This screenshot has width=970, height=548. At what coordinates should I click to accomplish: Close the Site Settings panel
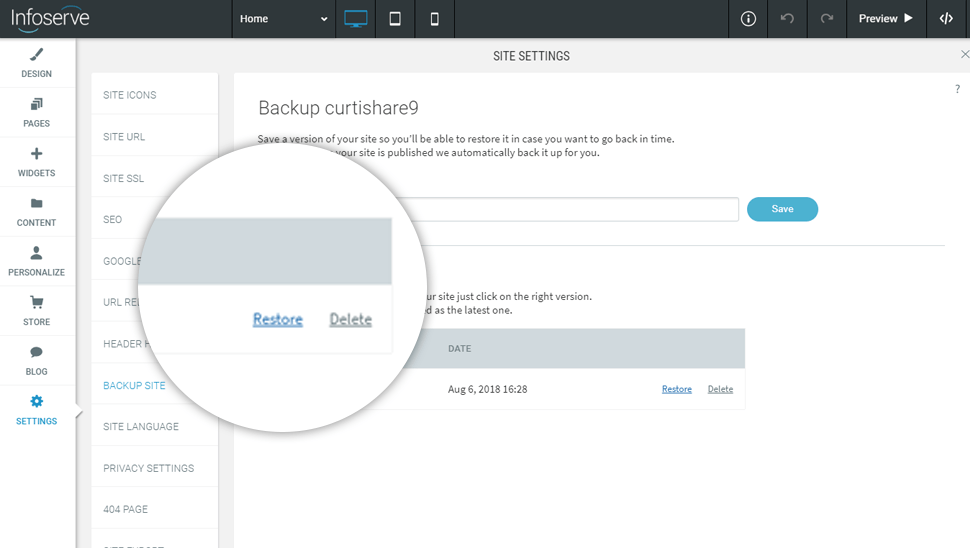coord(964,55)
